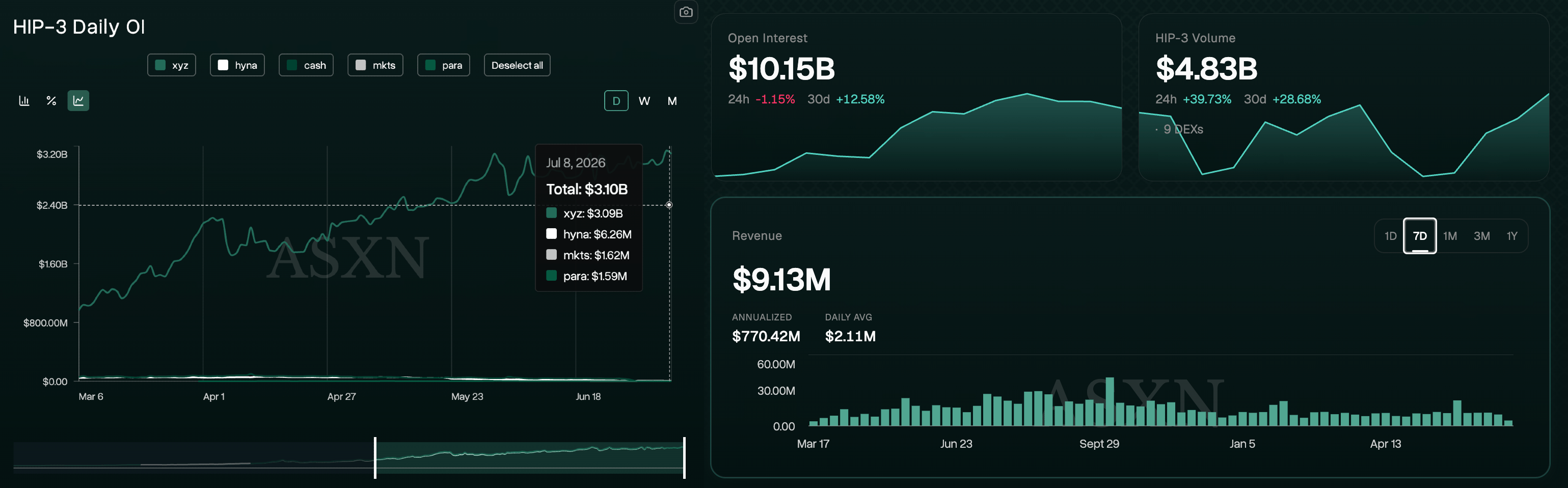The height and width of the screenshot is (488, 1568).
Task: Click the daily average $2.11M value
Action: tap(850, 337)
